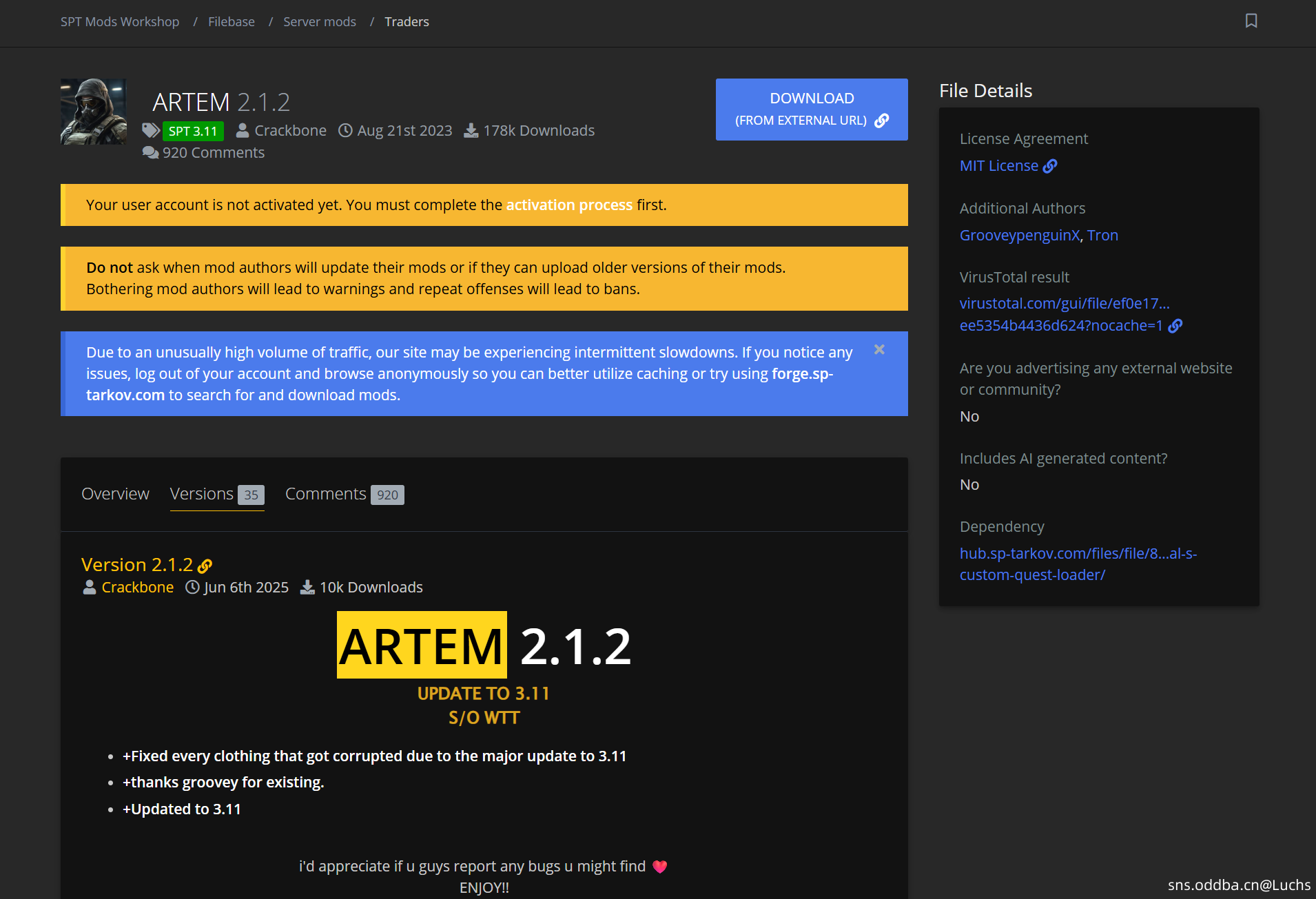Click the bookmark icon in the top bar
Viewport: 1316px width, 899px height.
pos(1251,21)
